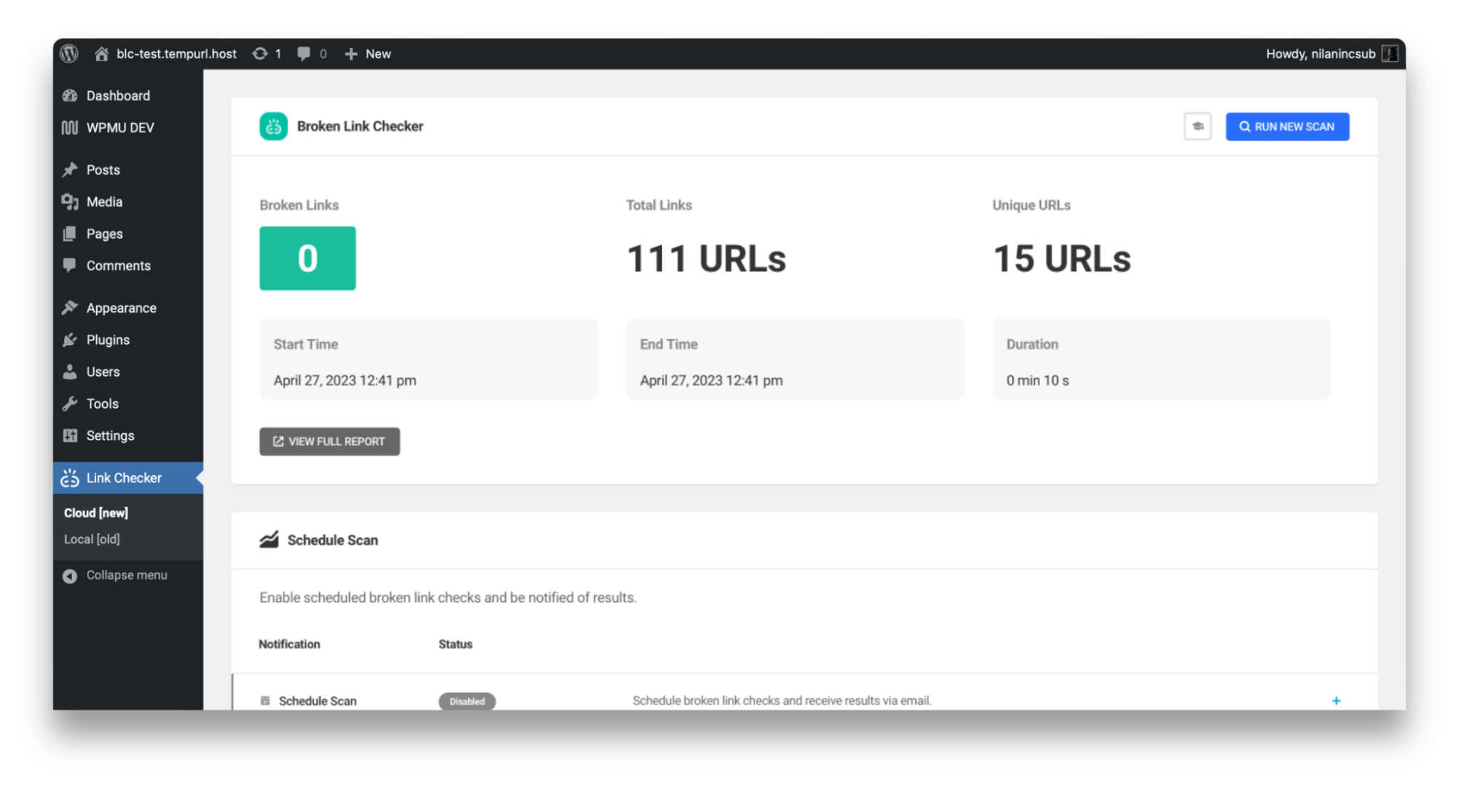Select the Media library icon in sidebar
Screen dimensions: 1459x812
coord(71,202)
